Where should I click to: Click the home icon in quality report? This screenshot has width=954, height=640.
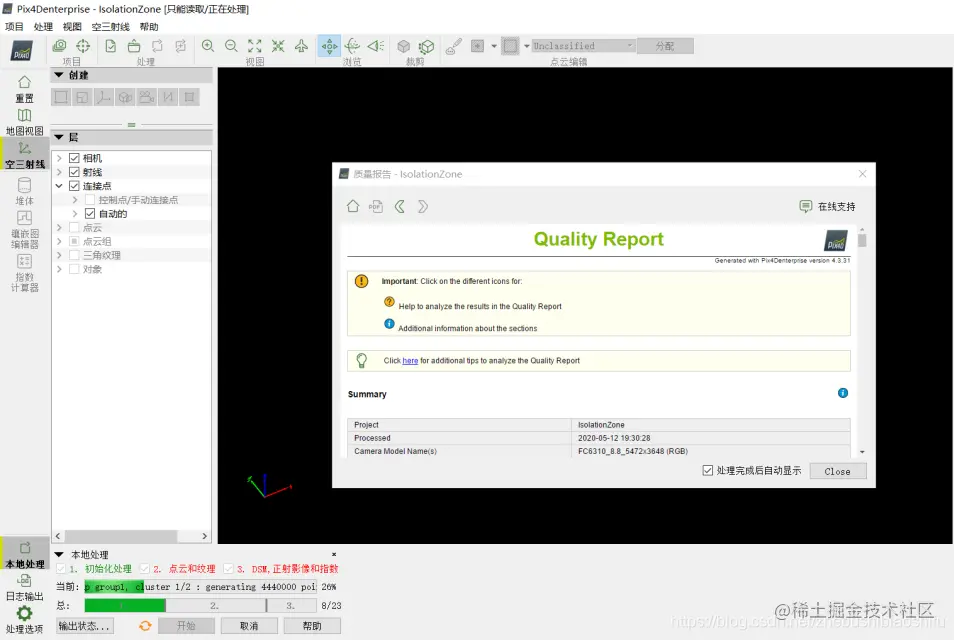(353, 206)
